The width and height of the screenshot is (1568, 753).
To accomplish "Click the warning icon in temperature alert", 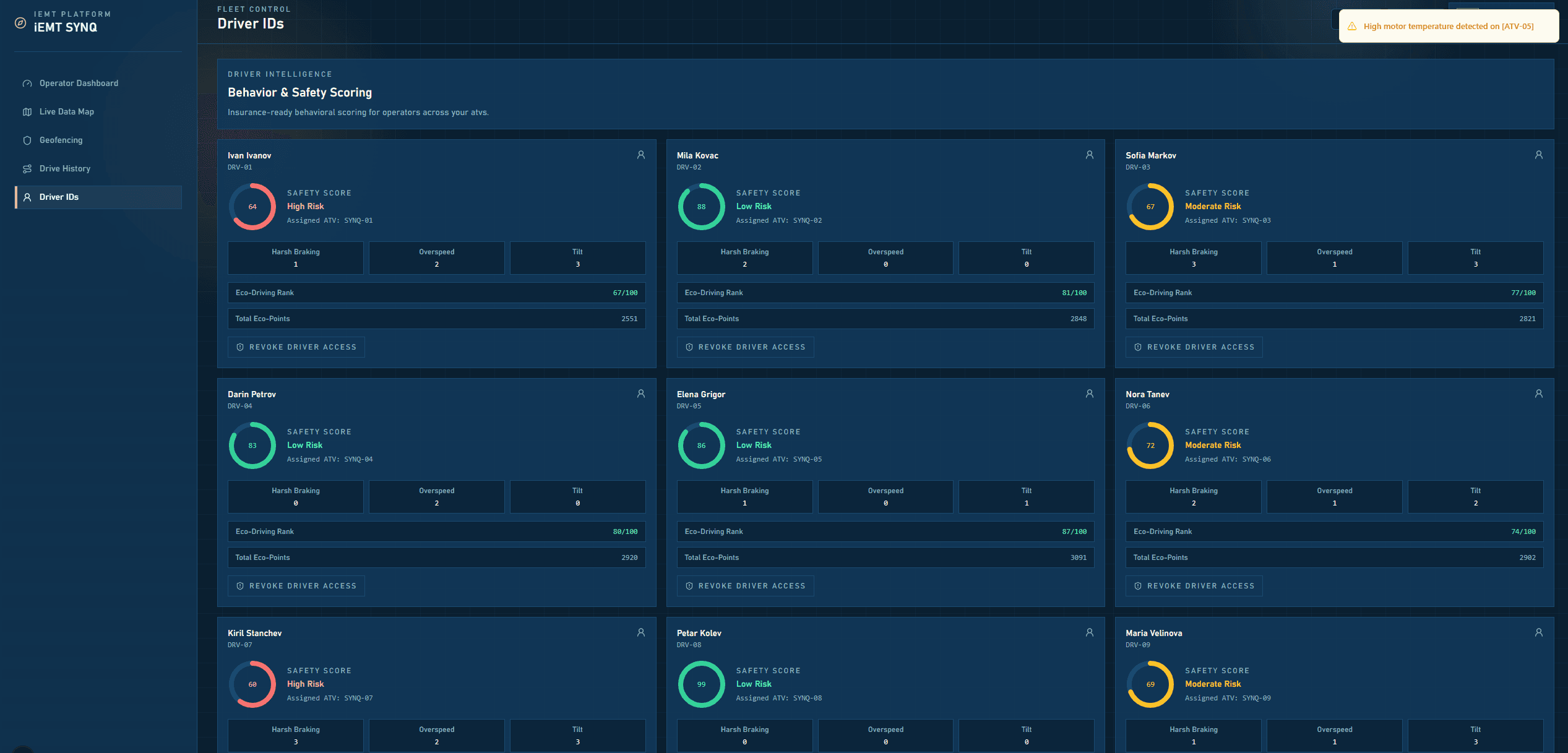I will tap(1352, 27).
